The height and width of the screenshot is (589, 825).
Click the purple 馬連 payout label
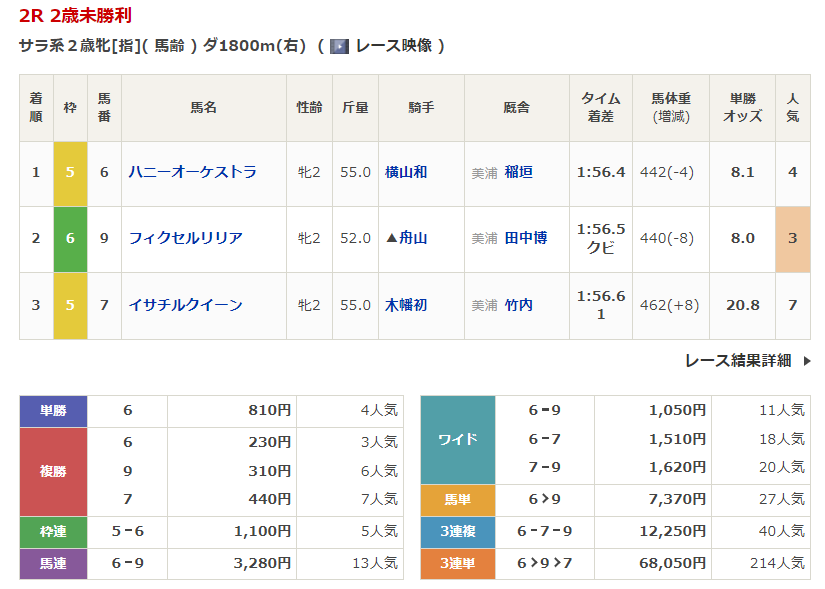53,564
